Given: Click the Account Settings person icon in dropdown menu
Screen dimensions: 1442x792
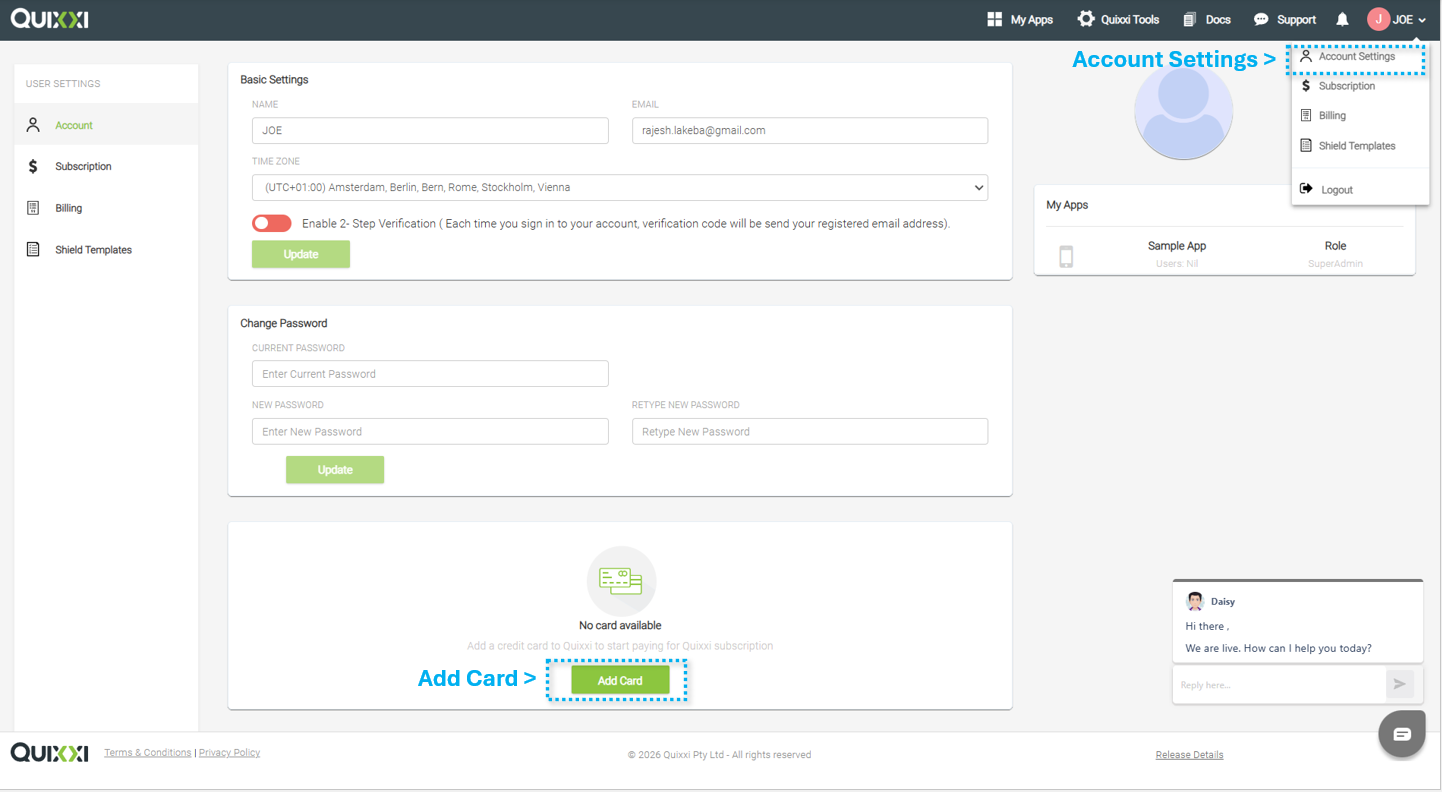Looking at the screenshot, I should 1306,56.
